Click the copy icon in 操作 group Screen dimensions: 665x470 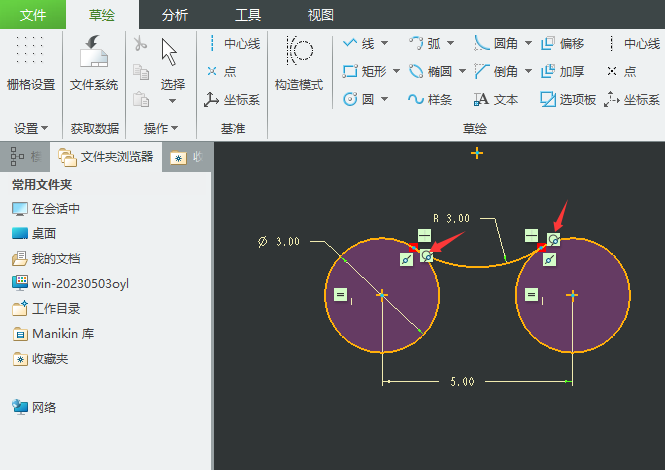(x=141, y=72)
